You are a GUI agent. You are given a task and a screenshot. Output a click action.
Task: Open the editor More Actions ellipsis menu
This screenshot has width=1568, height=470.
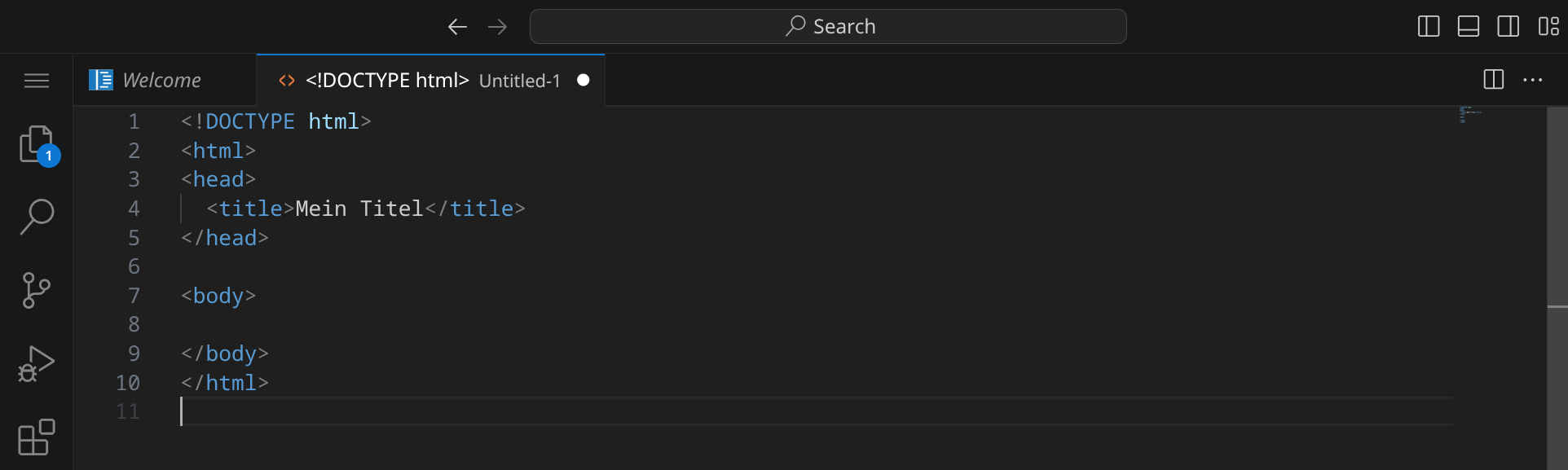point(1533,80)
